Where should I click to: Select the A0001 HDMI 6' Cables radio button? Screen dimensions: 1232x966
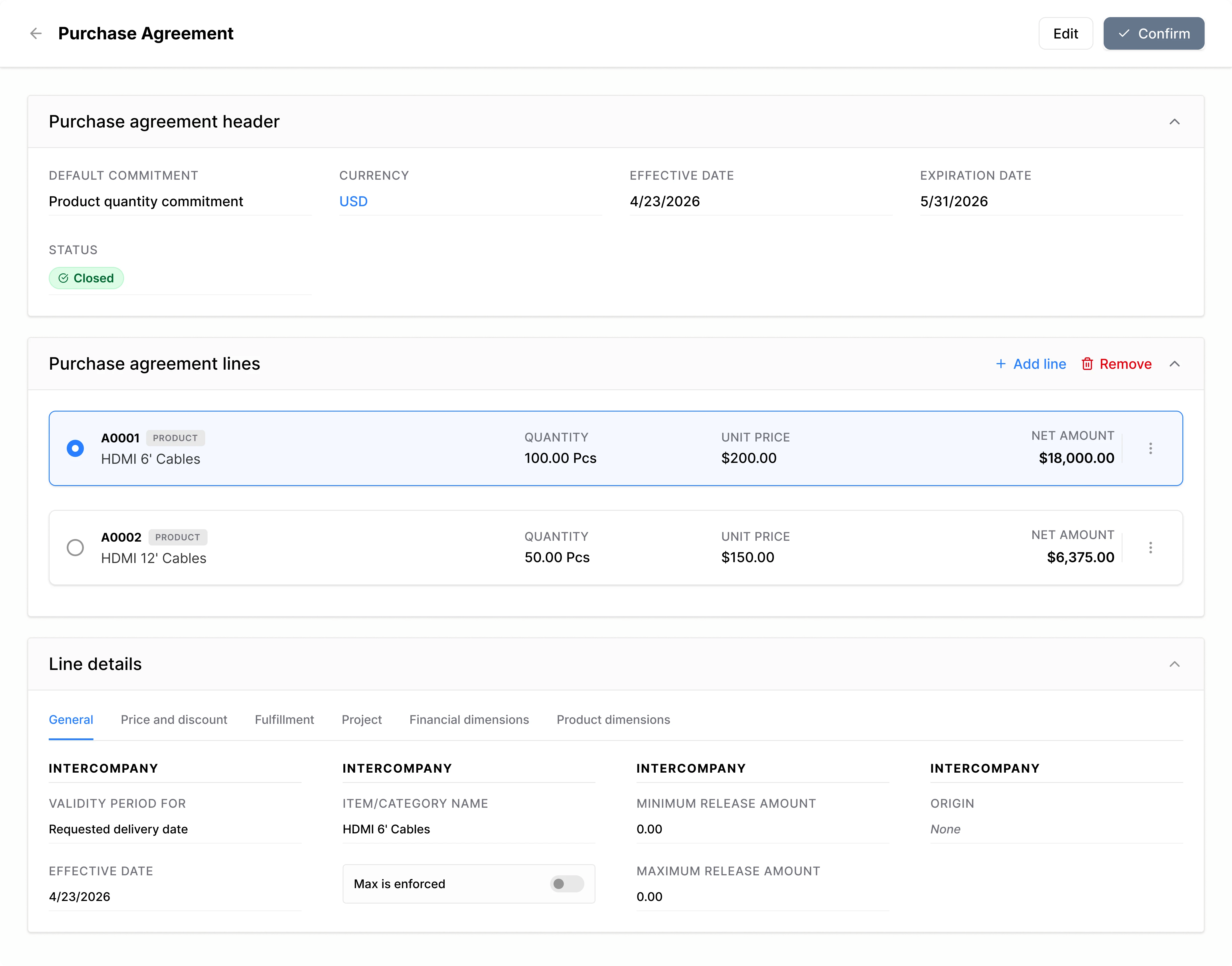click(75, 448)
